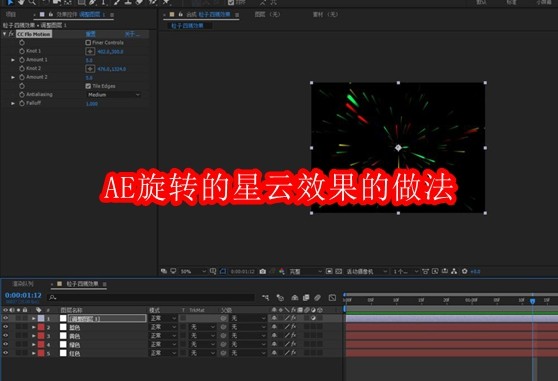
Task: Switch to the 图层 (无) tab
Action: 267,15
